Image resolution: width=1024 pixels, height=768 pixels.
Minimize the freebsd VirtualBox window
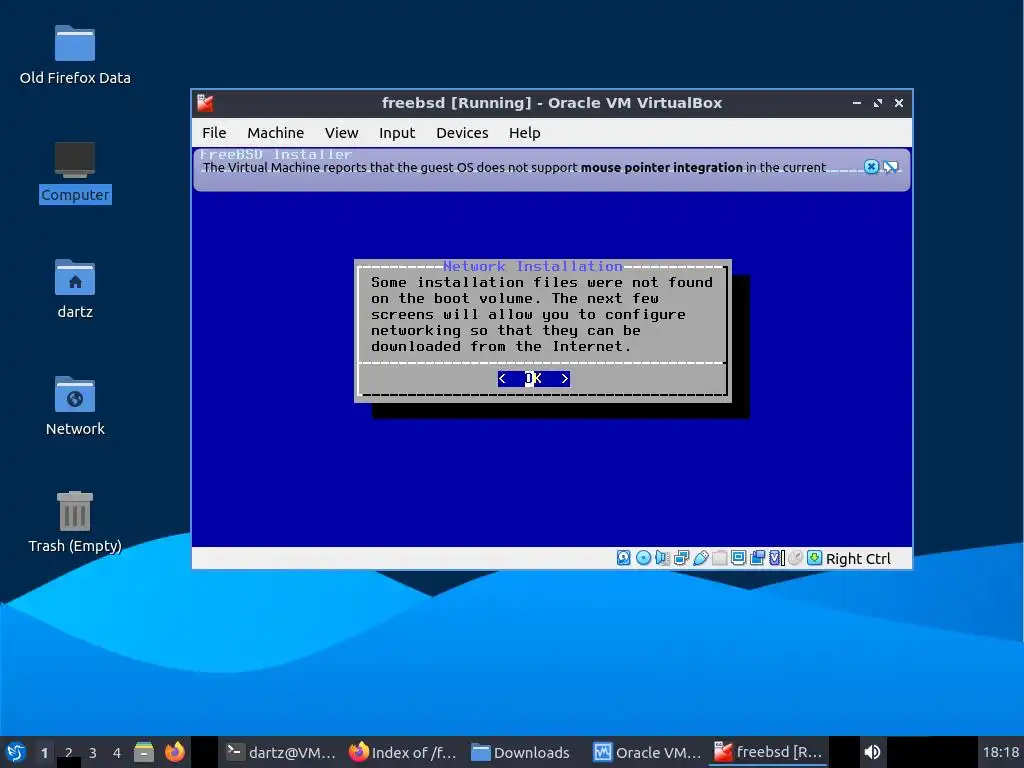pyautogui.click(x=857, y=103)
